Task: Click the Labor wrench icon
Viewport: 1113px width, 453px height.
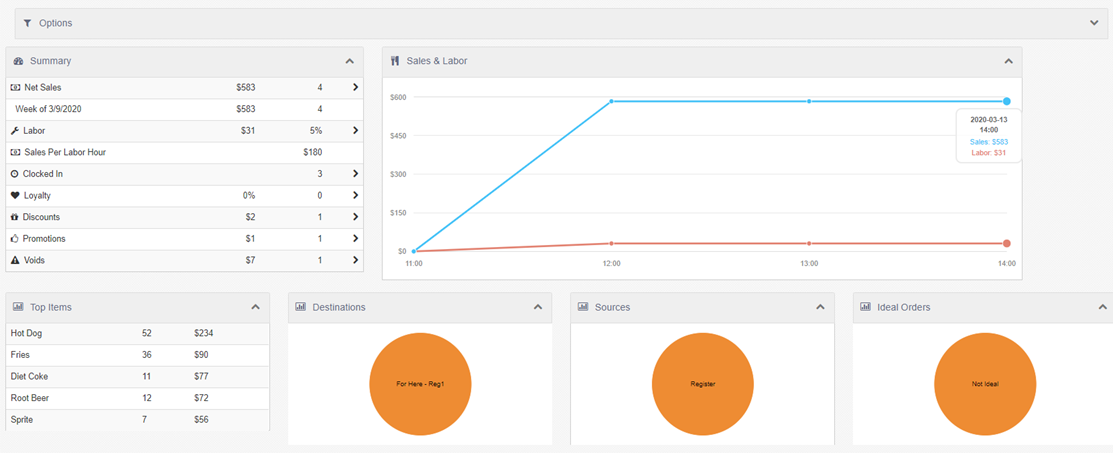Action: pyautogui.click(x=15, y=131)
